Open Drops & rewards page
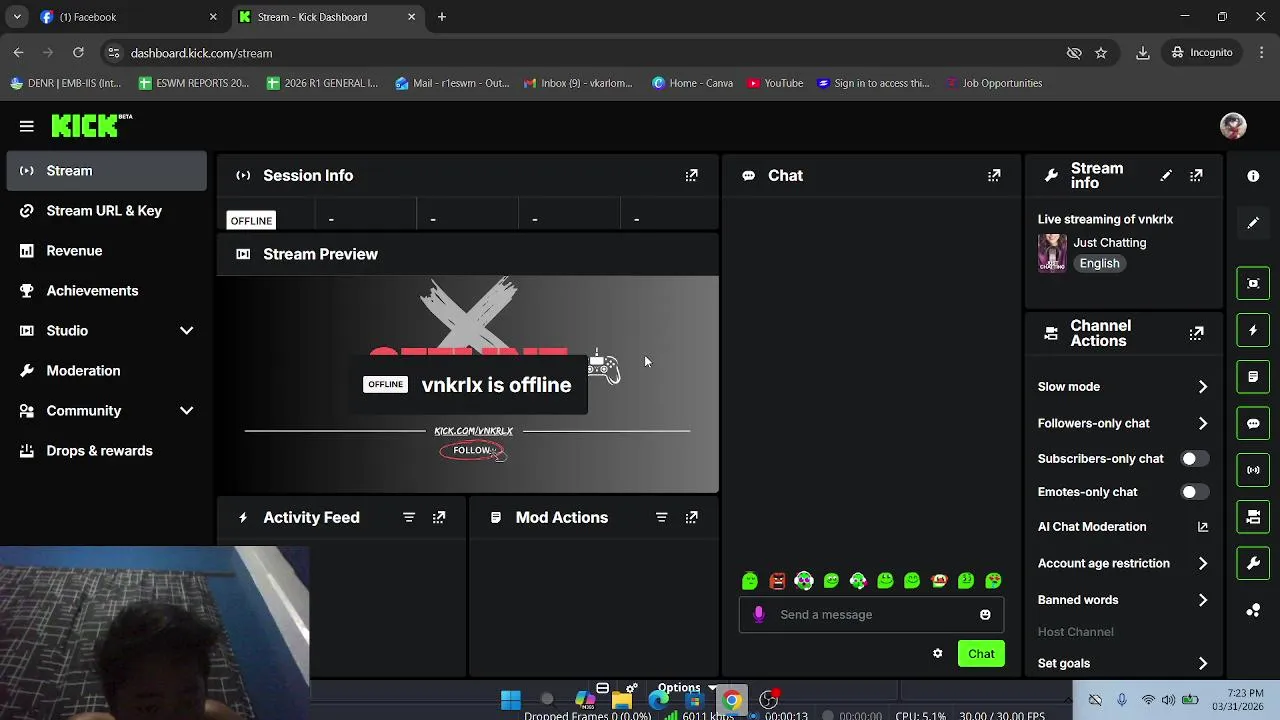 (107, 451)
